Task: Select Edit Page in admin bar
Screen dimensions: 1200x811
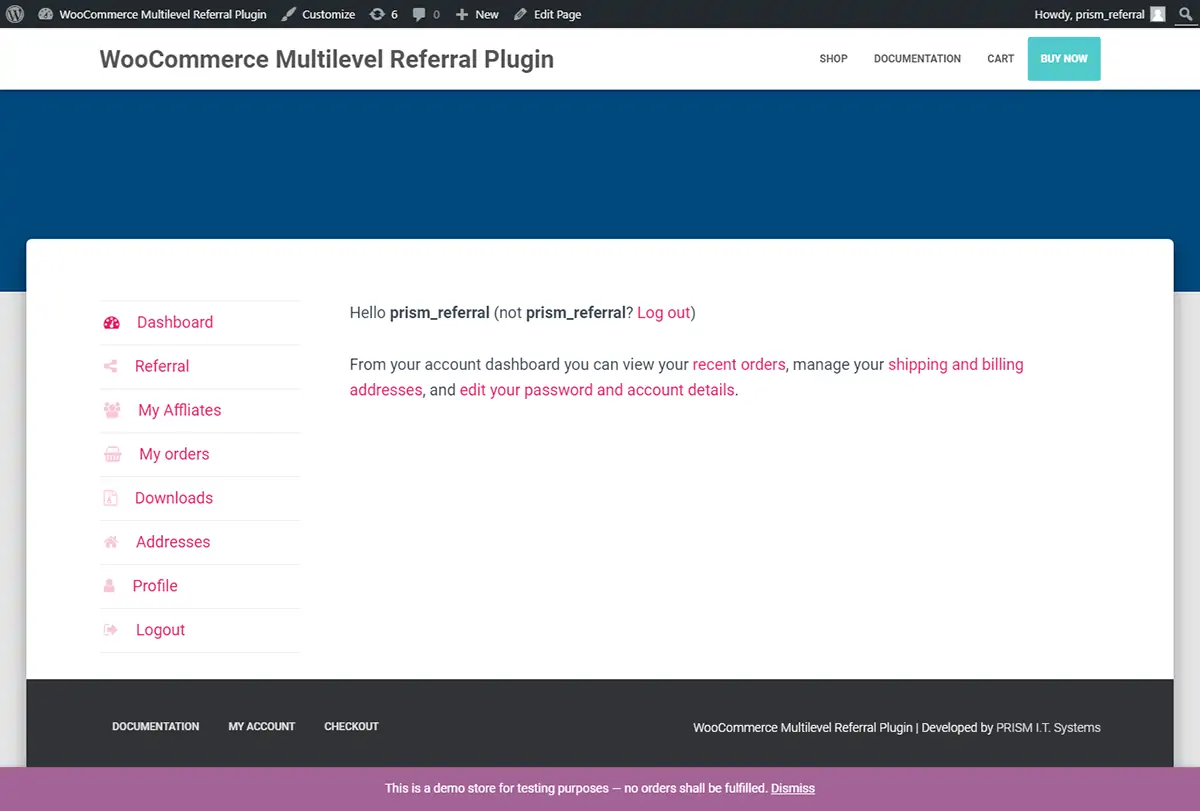Action: click(x=547, y=14)
